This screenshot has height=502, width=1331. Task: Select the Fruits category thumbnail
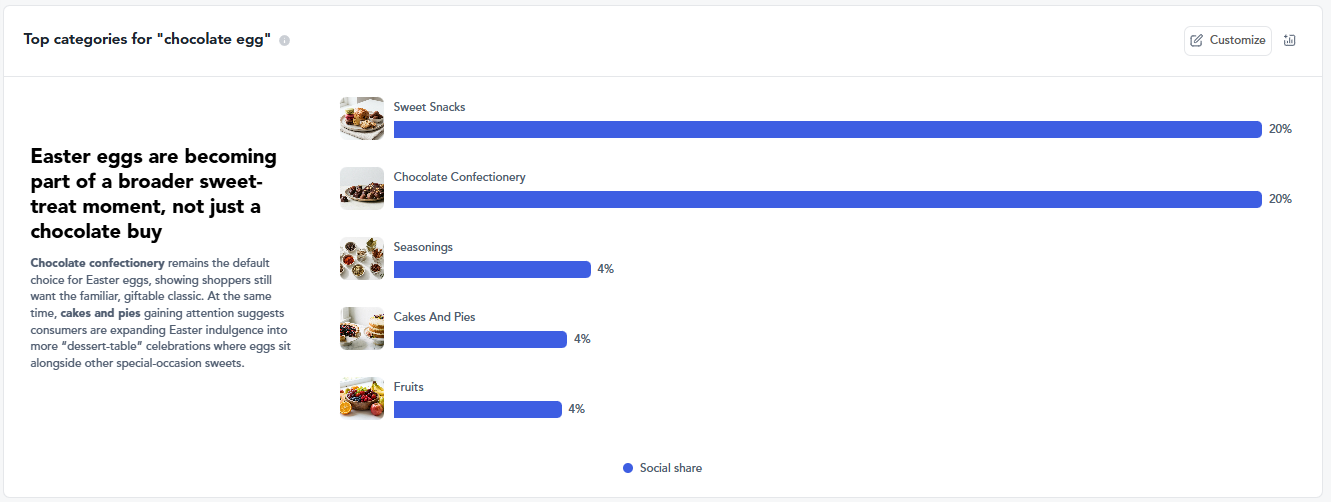(x=362, y=398)
